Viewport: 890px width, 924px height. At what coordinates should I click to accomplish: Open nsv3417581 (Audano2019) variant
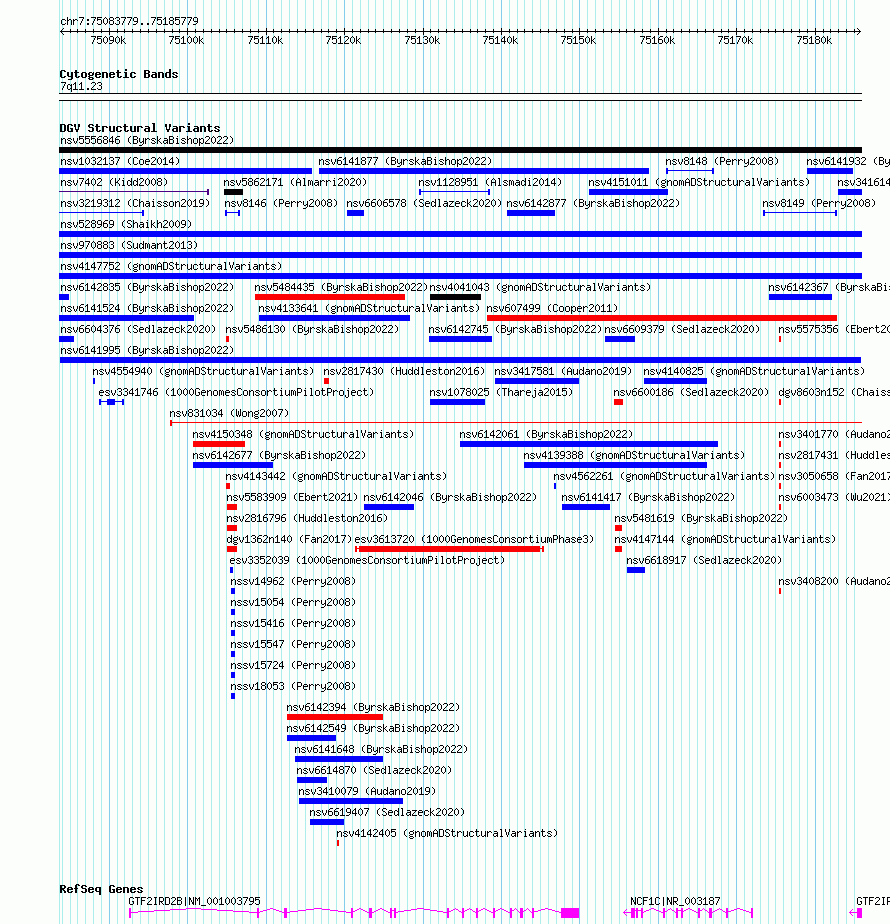(x=563, y=371)
